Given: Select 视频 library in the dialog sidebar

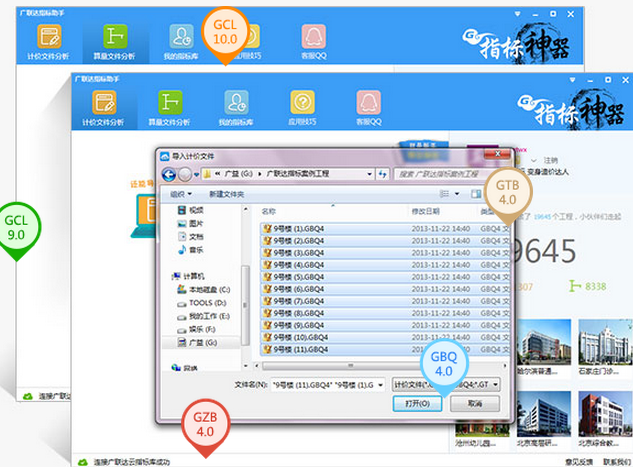Looking at the screenshot, I should (191, 210).
